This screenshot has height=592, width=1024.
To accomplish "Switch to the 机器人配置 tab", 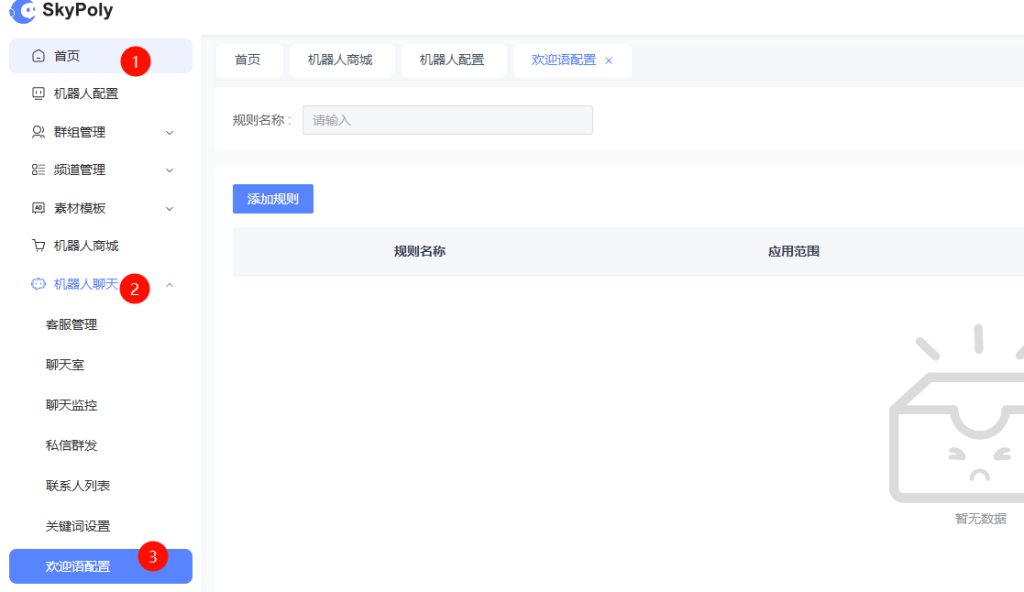I will click(451, 60).
